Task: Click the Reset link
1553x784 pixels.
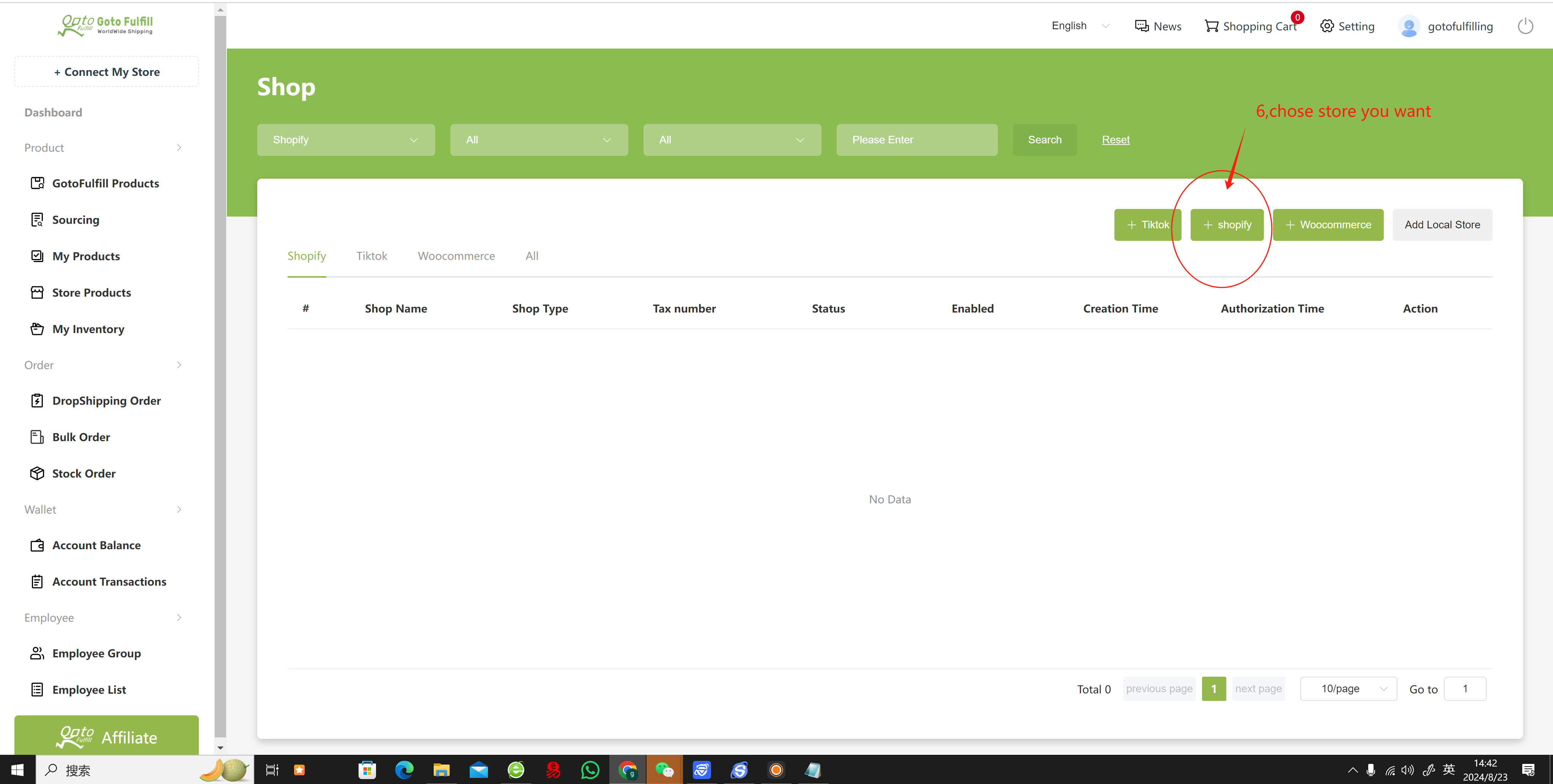Action: point(1115,140)
